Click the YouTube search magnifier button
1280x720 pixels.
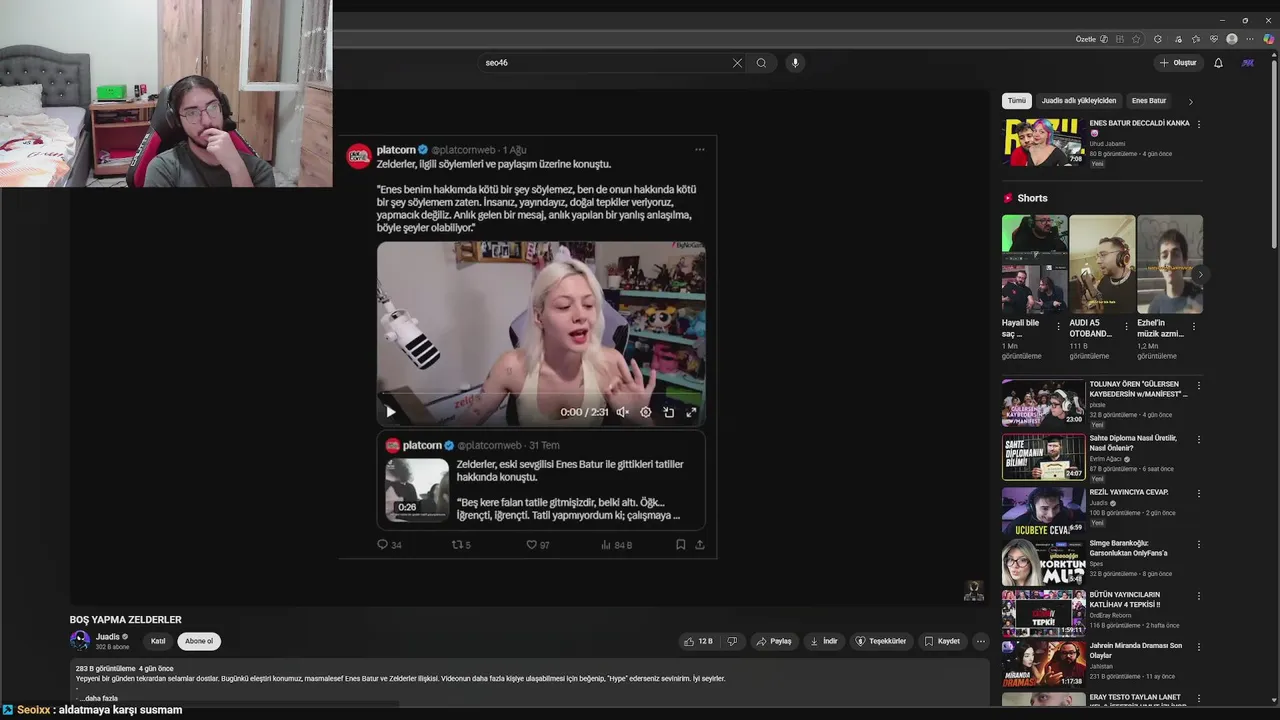tap(761, 63)
